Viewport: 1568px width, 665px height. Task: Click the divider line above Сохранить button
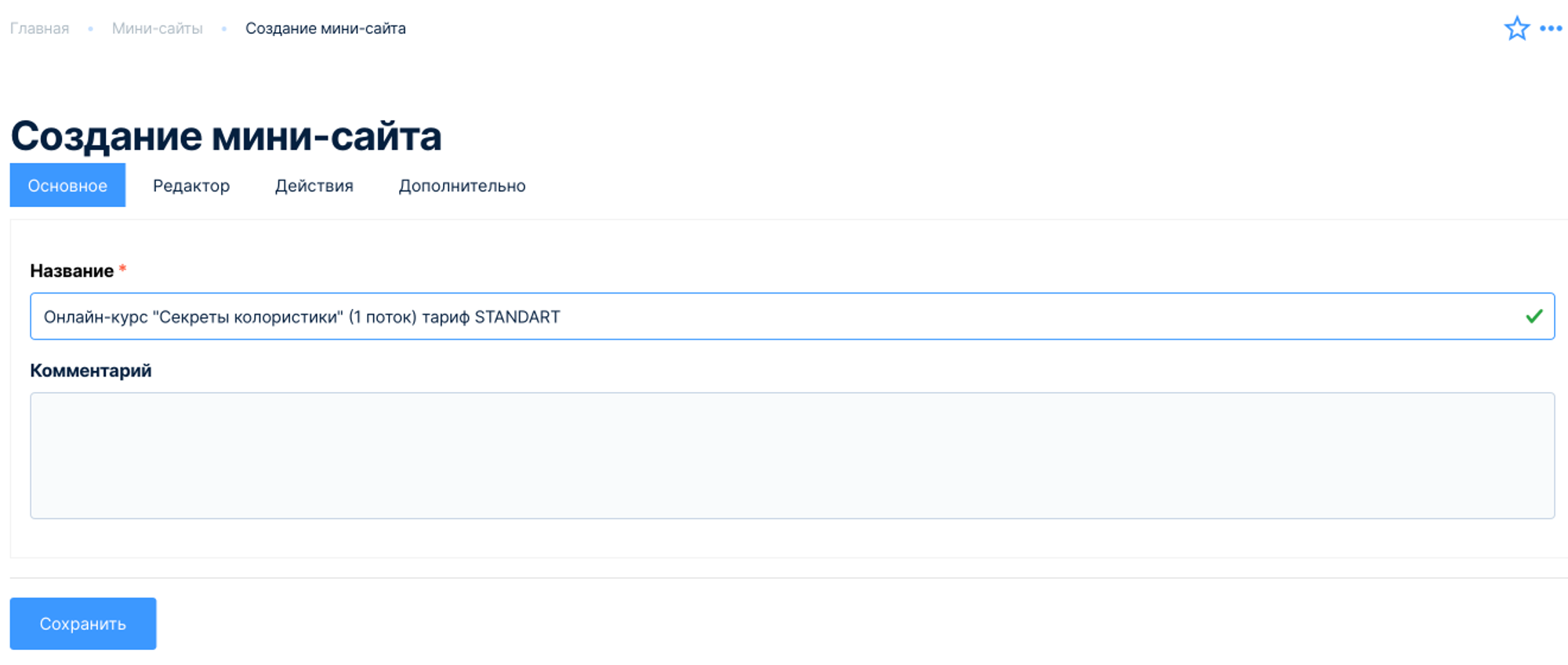(x=784, y=578)
